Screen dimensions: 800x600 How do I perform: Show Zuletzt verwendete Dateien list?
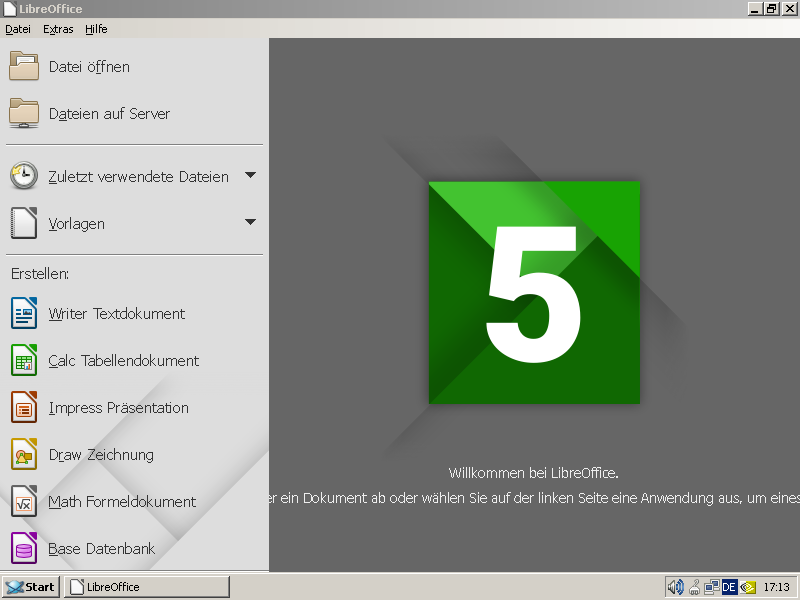(119, 176)
